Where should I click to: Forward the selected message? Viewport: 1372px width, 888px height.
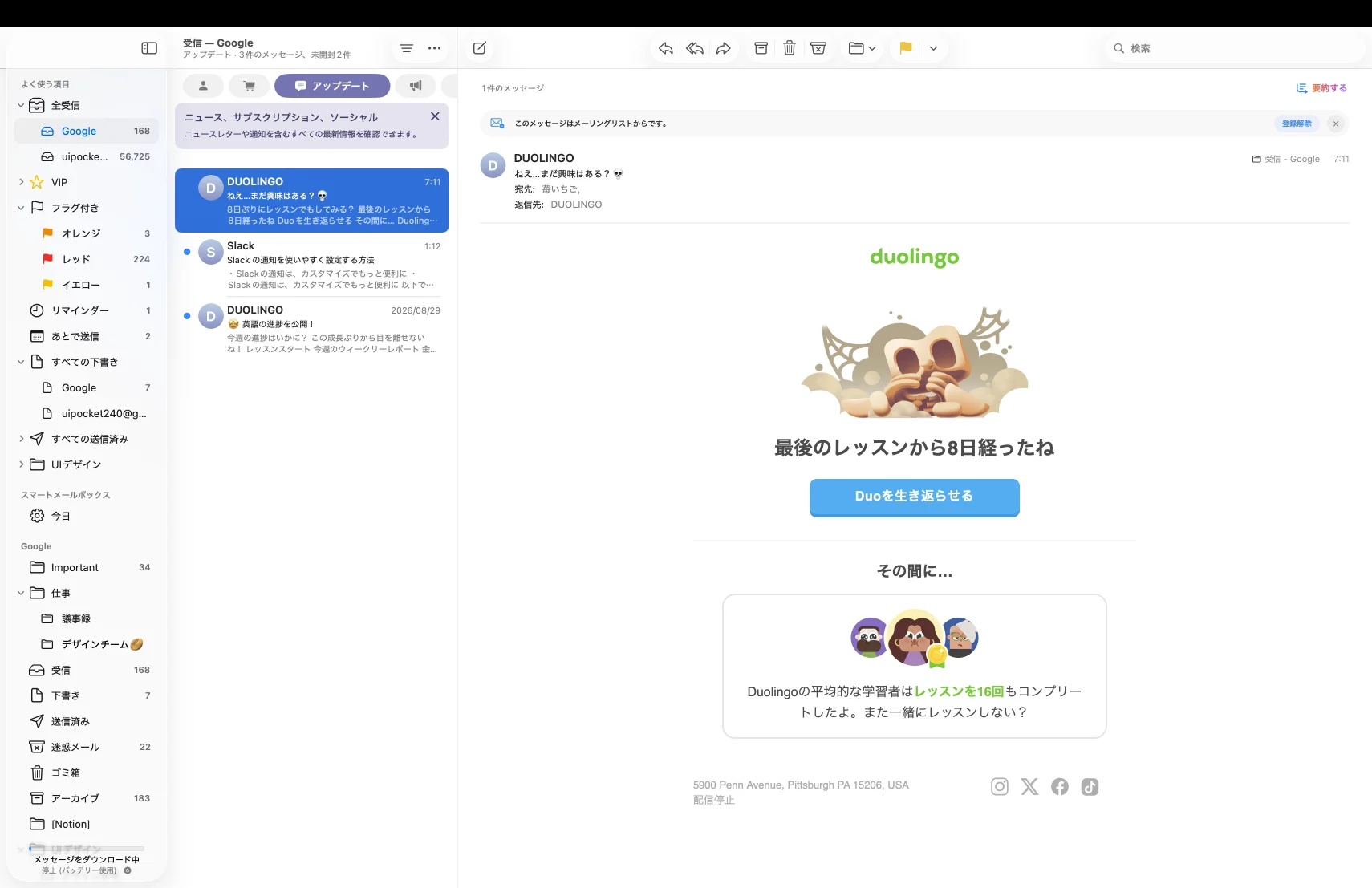point(724,48)
